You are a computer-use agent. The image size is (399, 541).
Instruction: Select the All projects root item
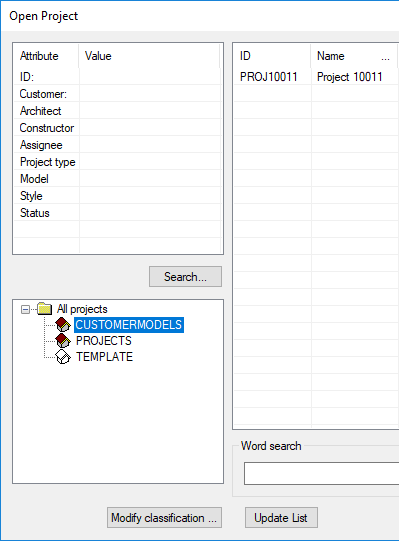pos(82,309)
